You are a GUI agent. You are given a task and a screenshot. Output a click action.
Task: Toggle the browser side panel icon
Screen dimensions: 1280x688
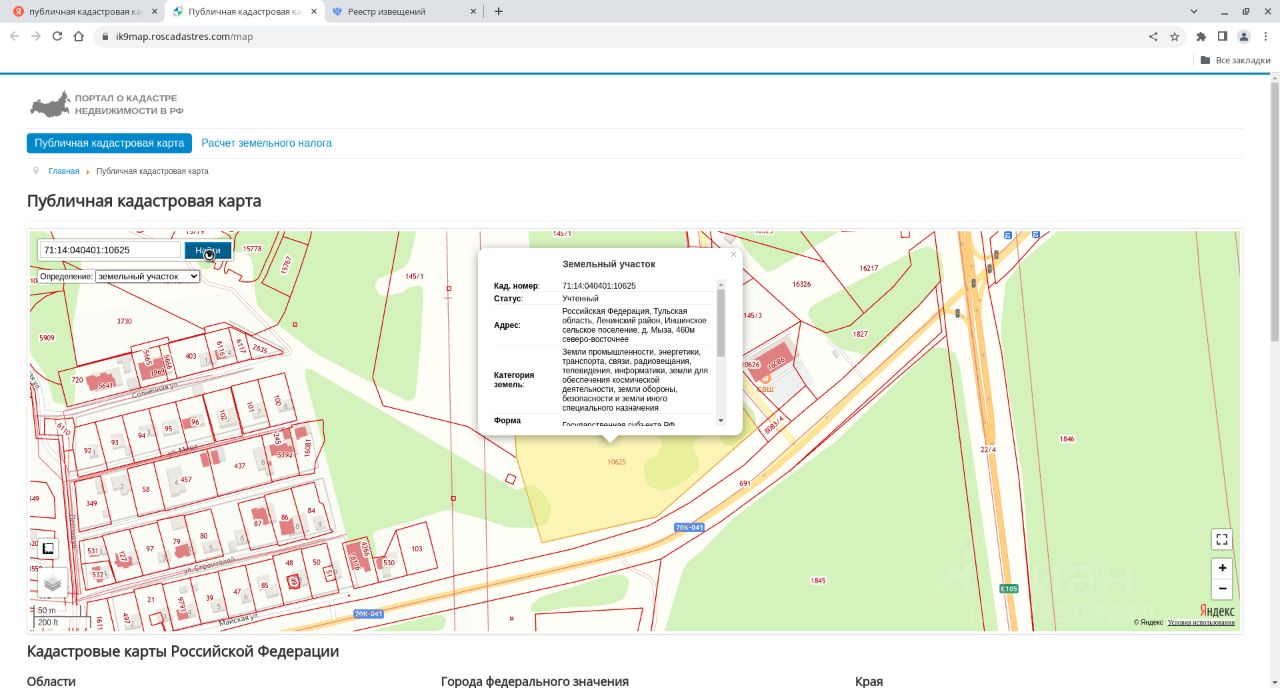click(x=1222, y=36)
